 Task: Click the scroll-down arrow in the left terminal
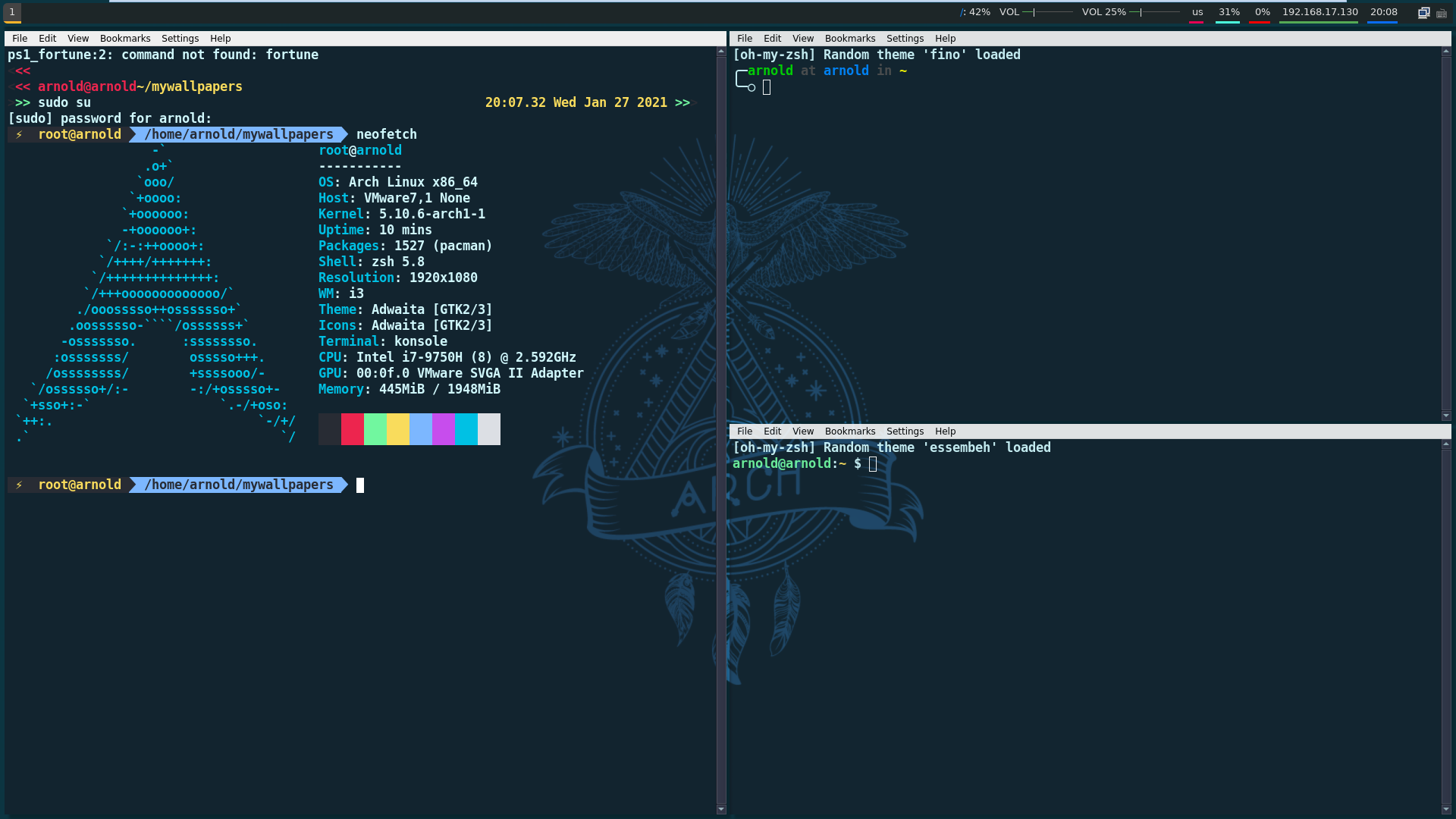pyautogui.click(x=720, y=809)
